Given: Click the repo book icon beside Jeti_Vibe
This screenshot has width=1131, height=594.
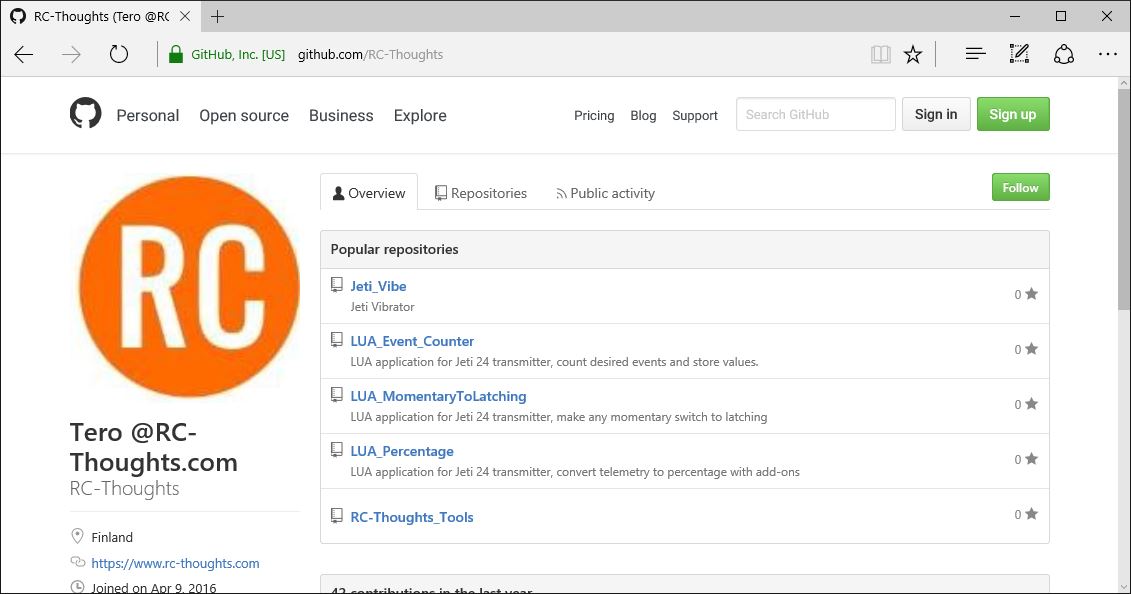Looking at the screenshot, I should (336, 285).
